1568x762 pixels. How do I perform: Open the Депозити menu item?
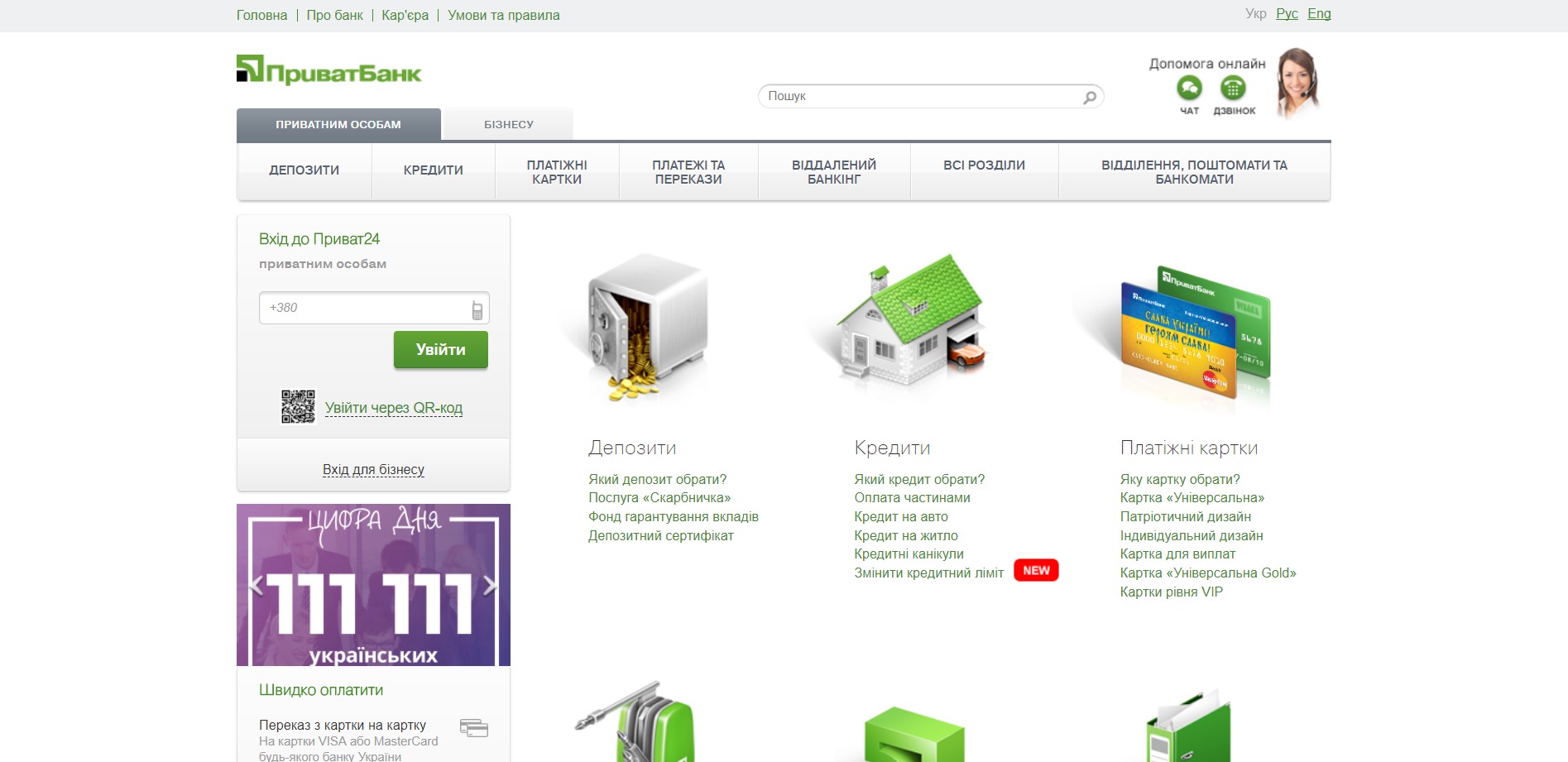[x=304, y=170]
